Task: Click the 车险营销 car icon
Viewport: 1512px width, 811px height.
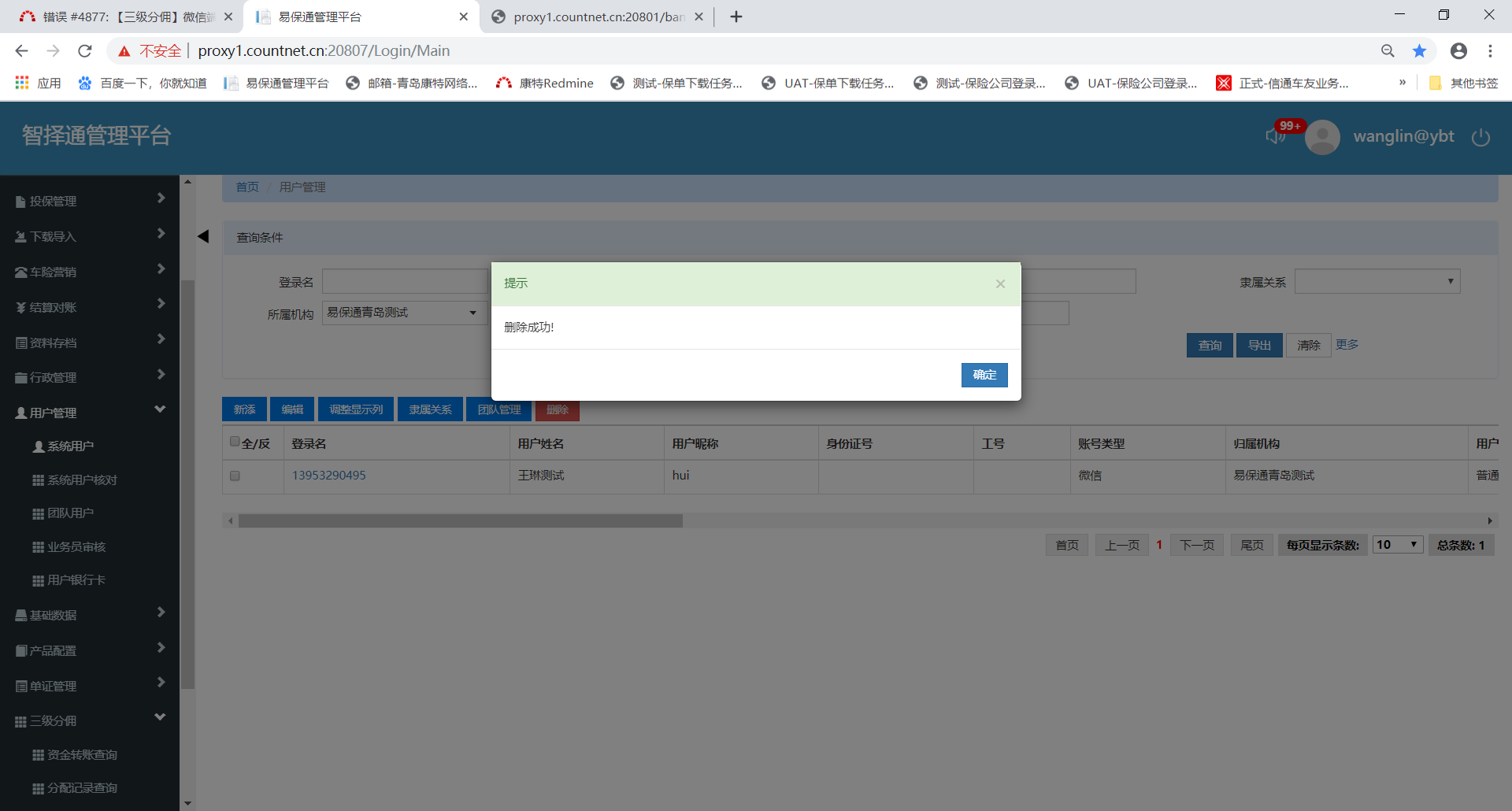Action: click(x=21, y=272)
